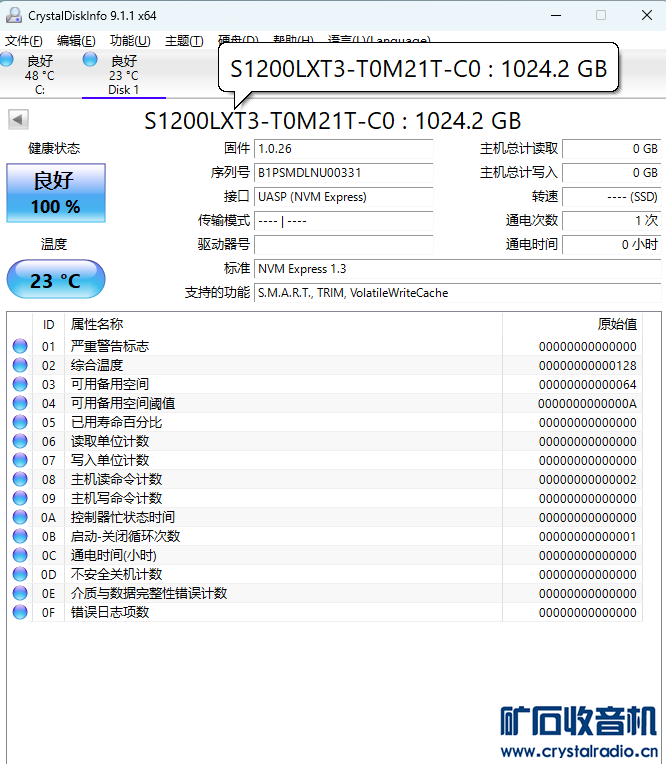Go to previous disk with left arrow button

click(x=19, y=120)
